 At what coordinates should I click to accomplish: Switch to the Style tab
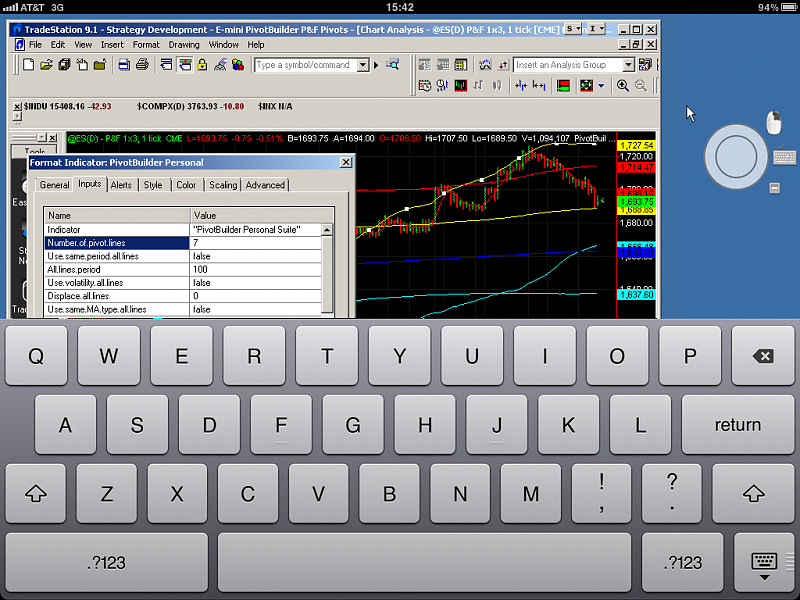pos(153,185)
